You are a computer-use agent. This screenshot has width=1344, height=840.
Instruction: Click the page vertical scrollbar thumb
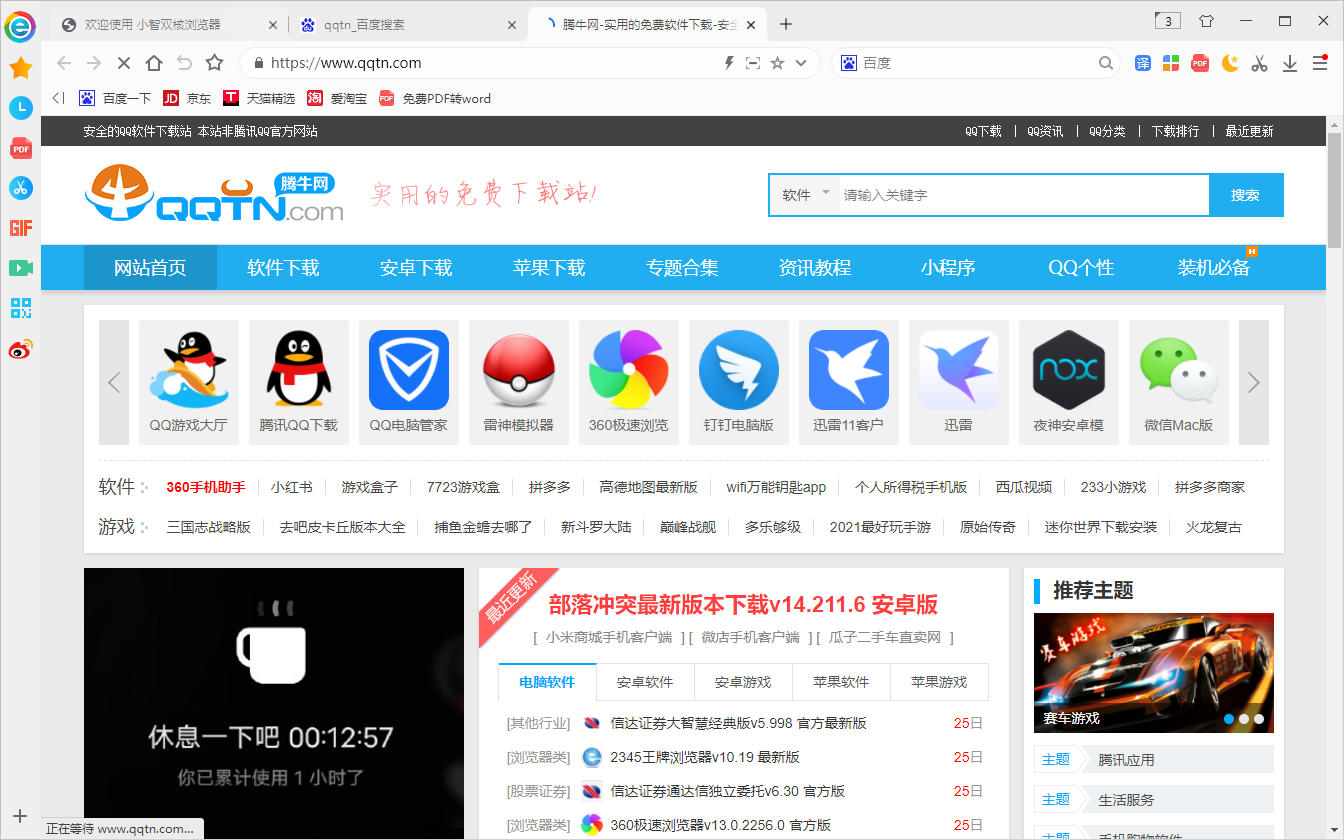coord(1334,190)
